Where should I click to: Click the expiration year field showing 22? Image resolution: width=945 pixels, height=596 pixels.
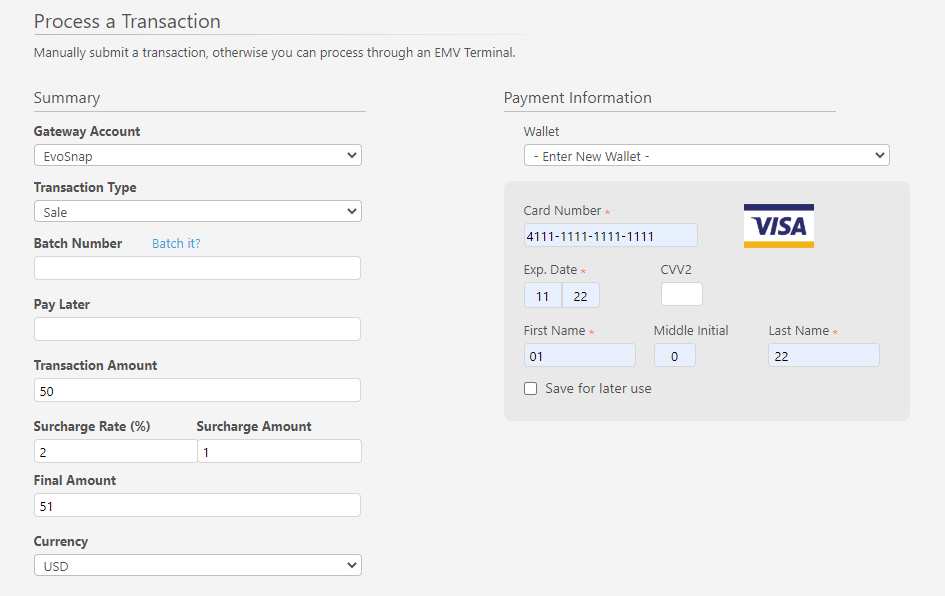tap(580, 295)
